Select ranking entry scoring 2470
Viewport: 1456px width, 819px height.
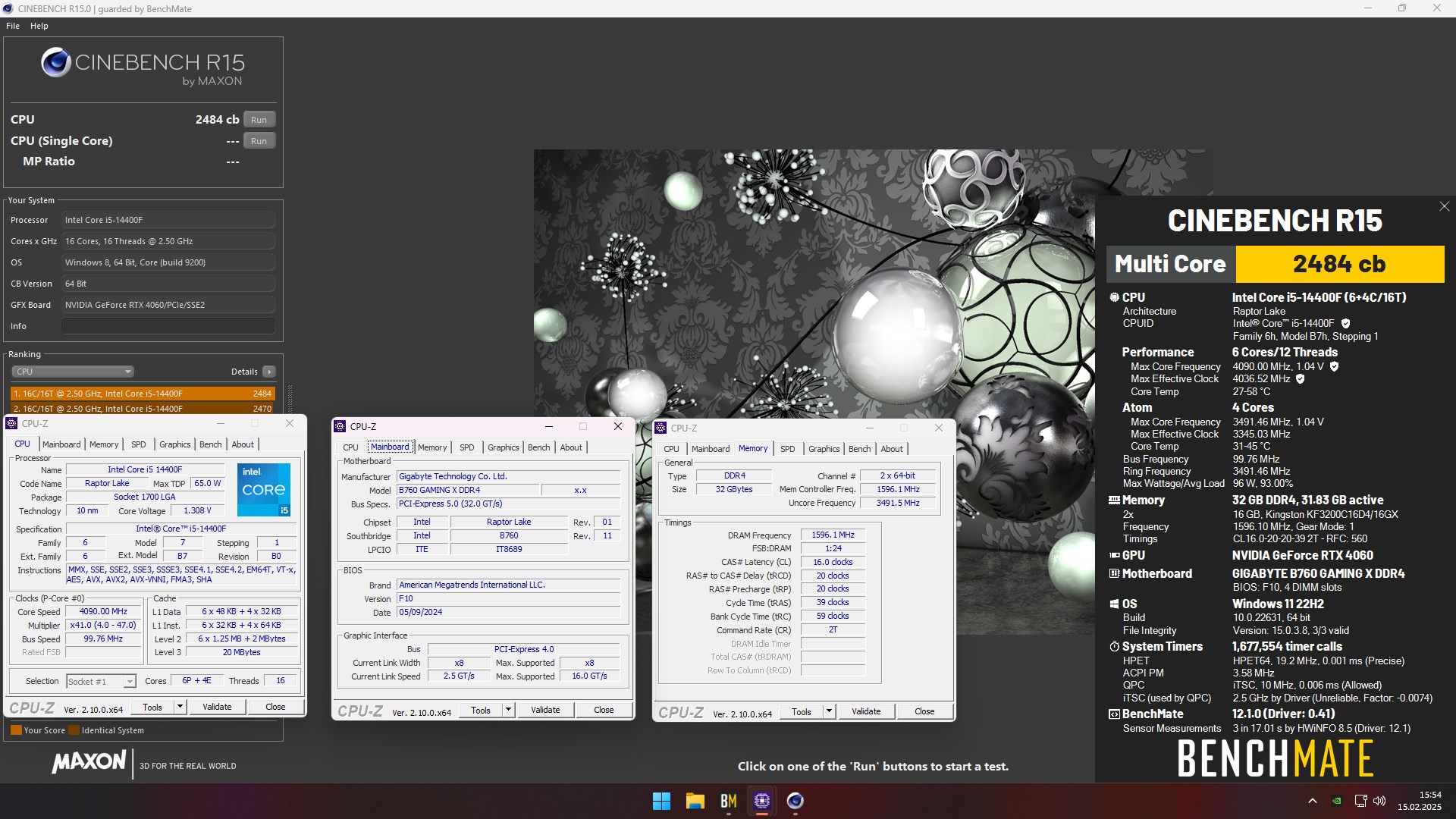(x=143, y=408)
